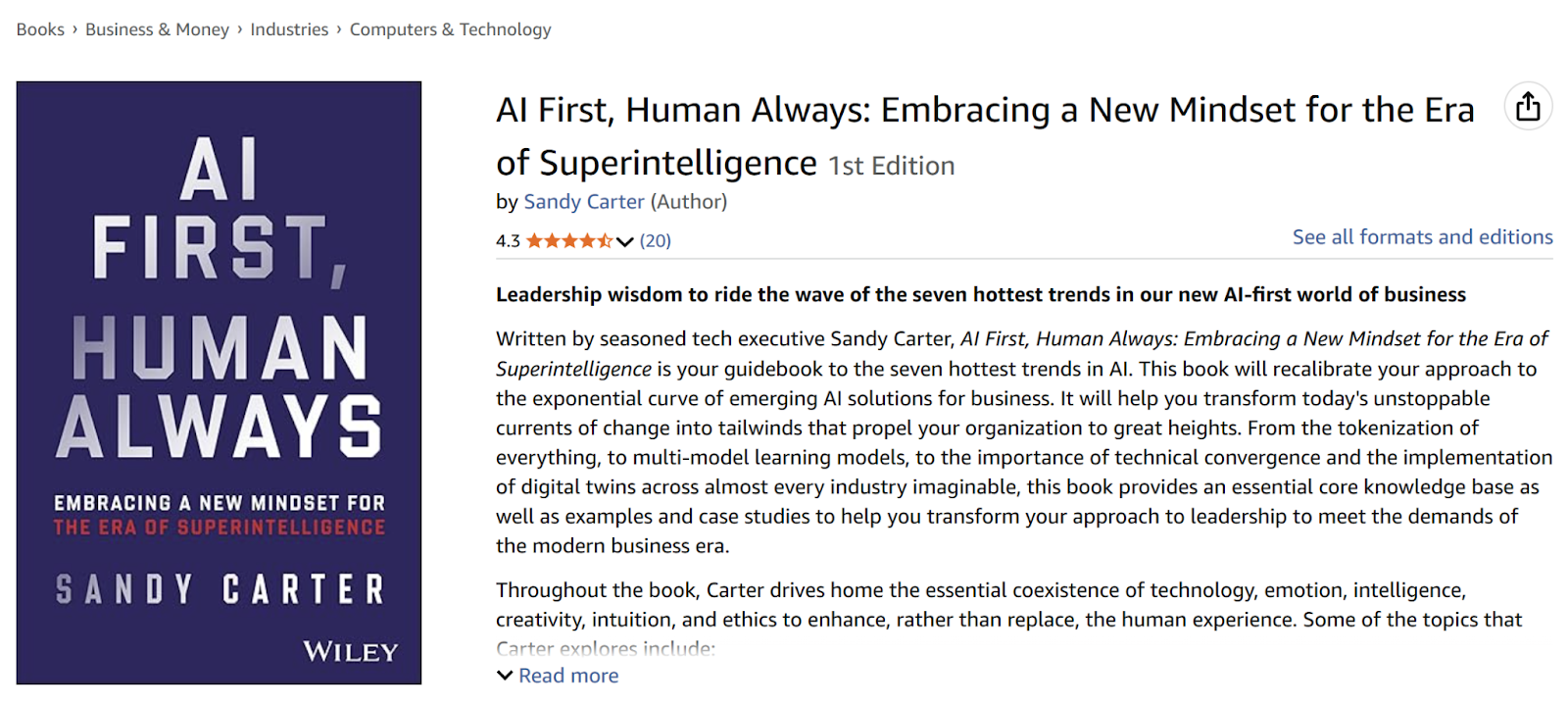Click the chevron arrow beside Read more
The width and height of the screenshot is (1568, 706).
click(x=505, y=676)
